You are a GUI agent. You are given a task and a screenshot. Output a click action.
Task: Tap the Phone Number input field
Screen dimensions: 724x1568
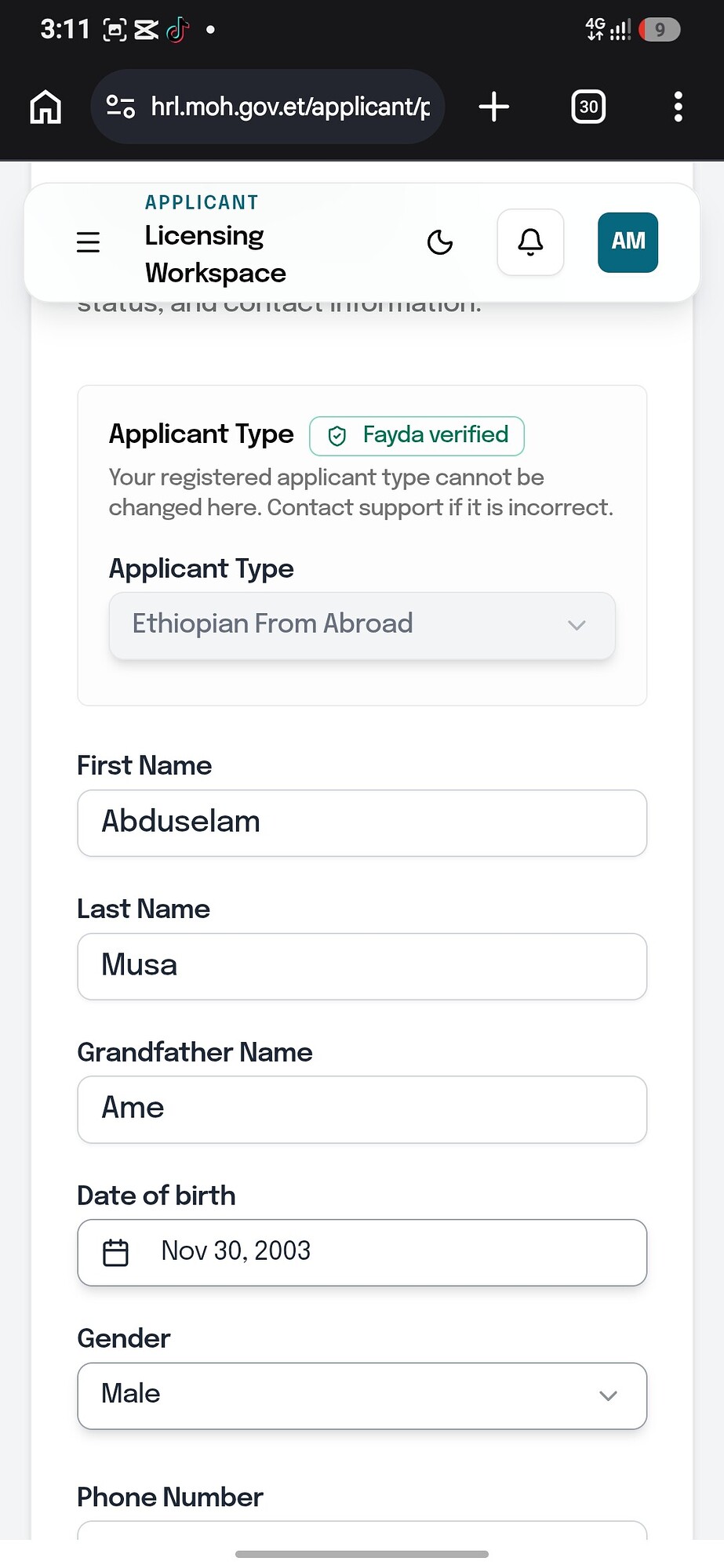tap(362, 1530)
